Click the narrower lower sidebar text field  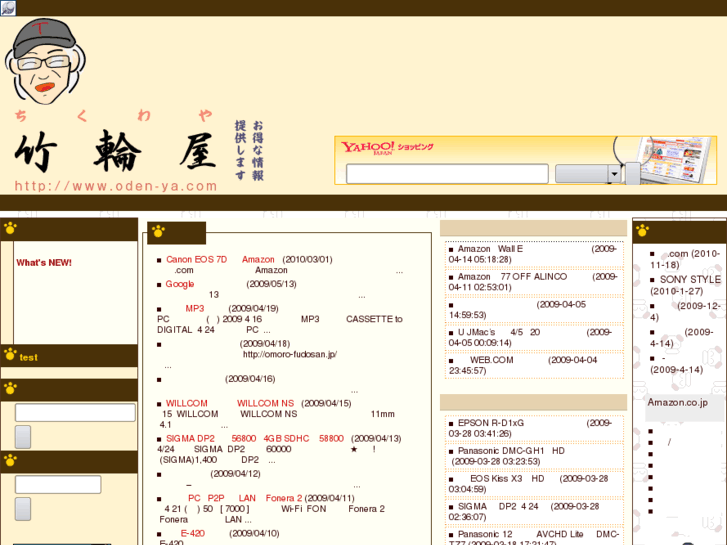[58, 485]
